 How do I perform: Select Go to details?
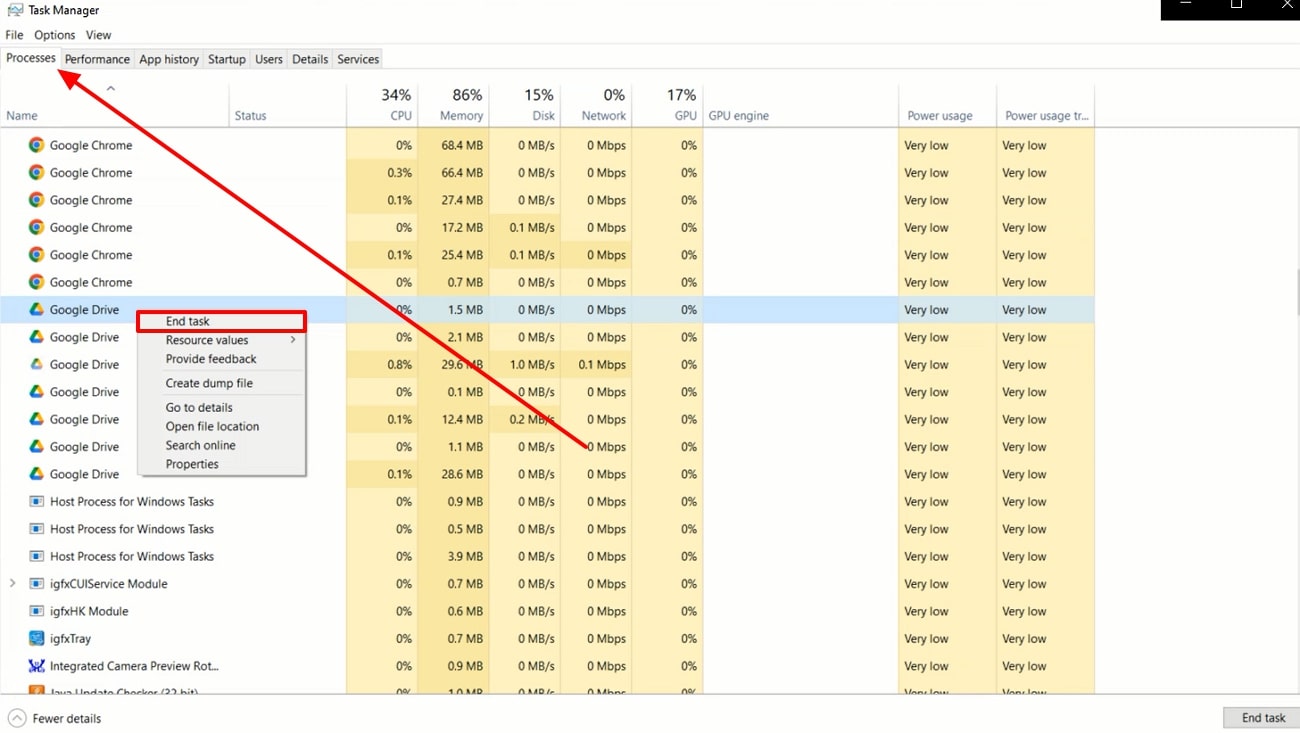point(220,407)
